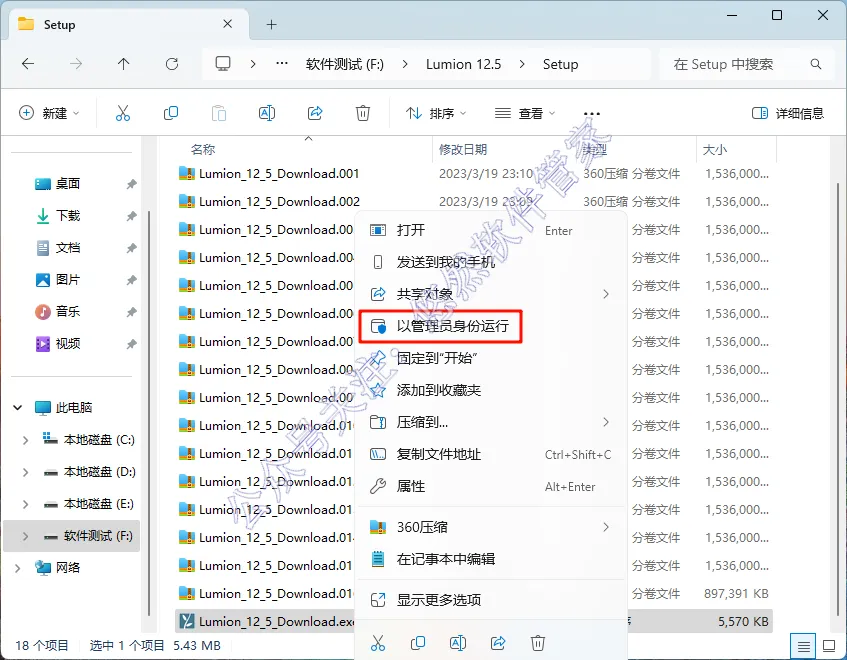Click the share icon in context menu
The width and height of the screenshot is (847, 660).
tap(498, 643)
